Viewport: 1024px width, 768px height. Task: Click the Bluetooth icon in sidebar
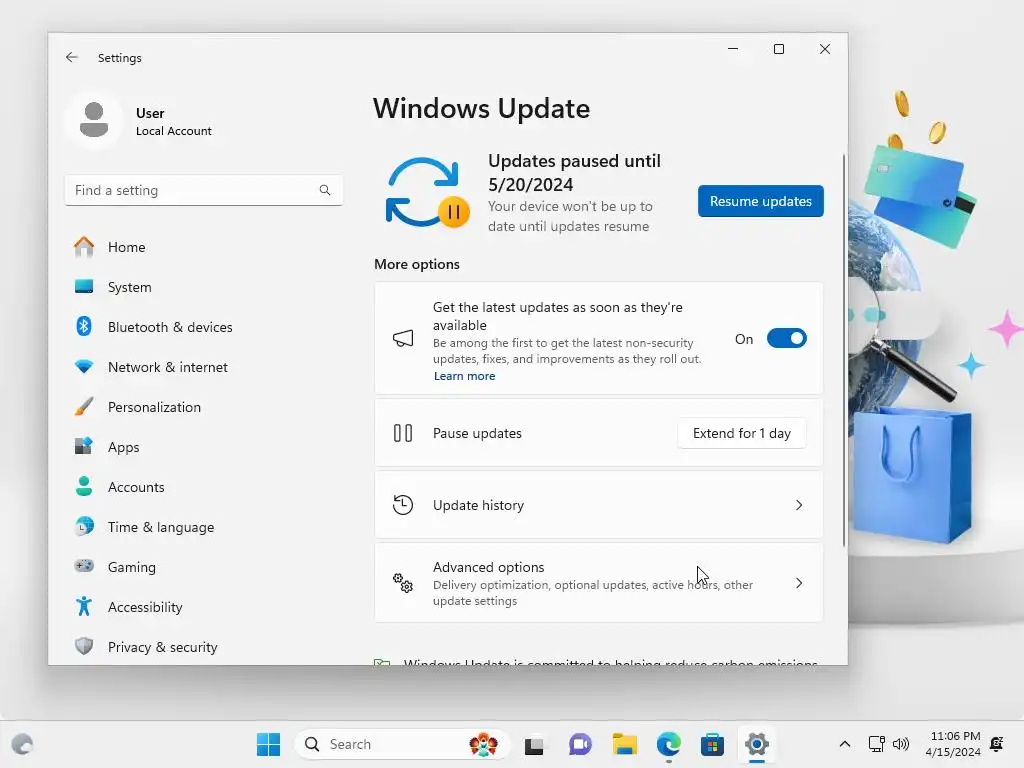84,327
